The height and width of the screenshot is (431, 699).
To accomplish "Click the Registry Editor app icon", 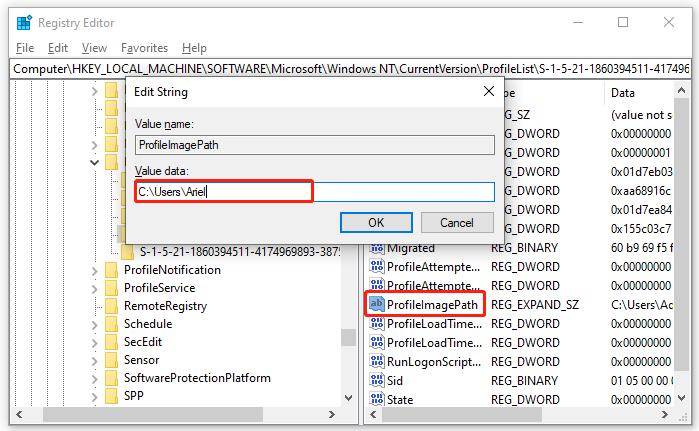I will (x=24, y=22).
